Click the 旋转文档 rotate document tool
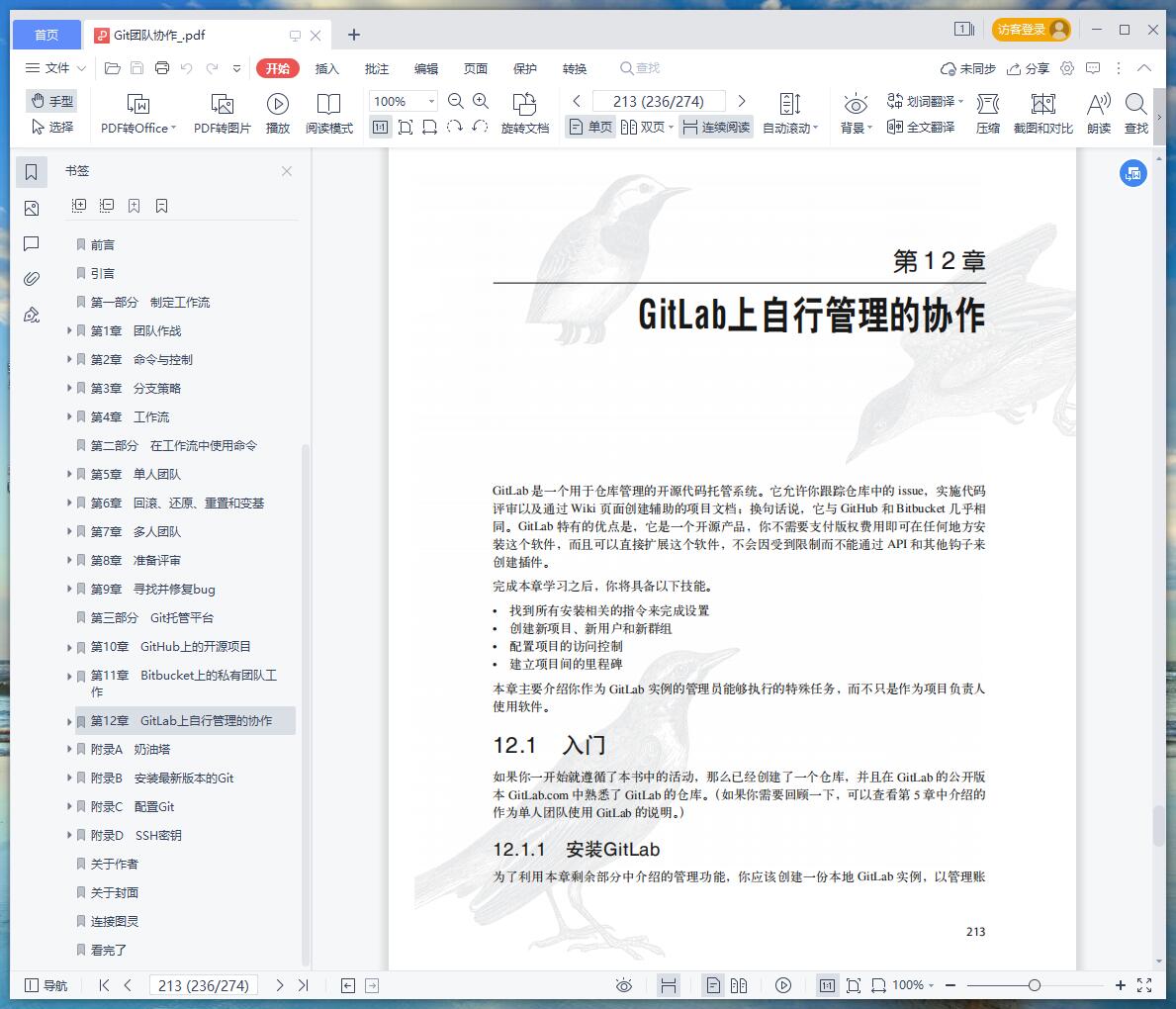Screen dimensions: 1176x1009 click(x=525, y=114)
